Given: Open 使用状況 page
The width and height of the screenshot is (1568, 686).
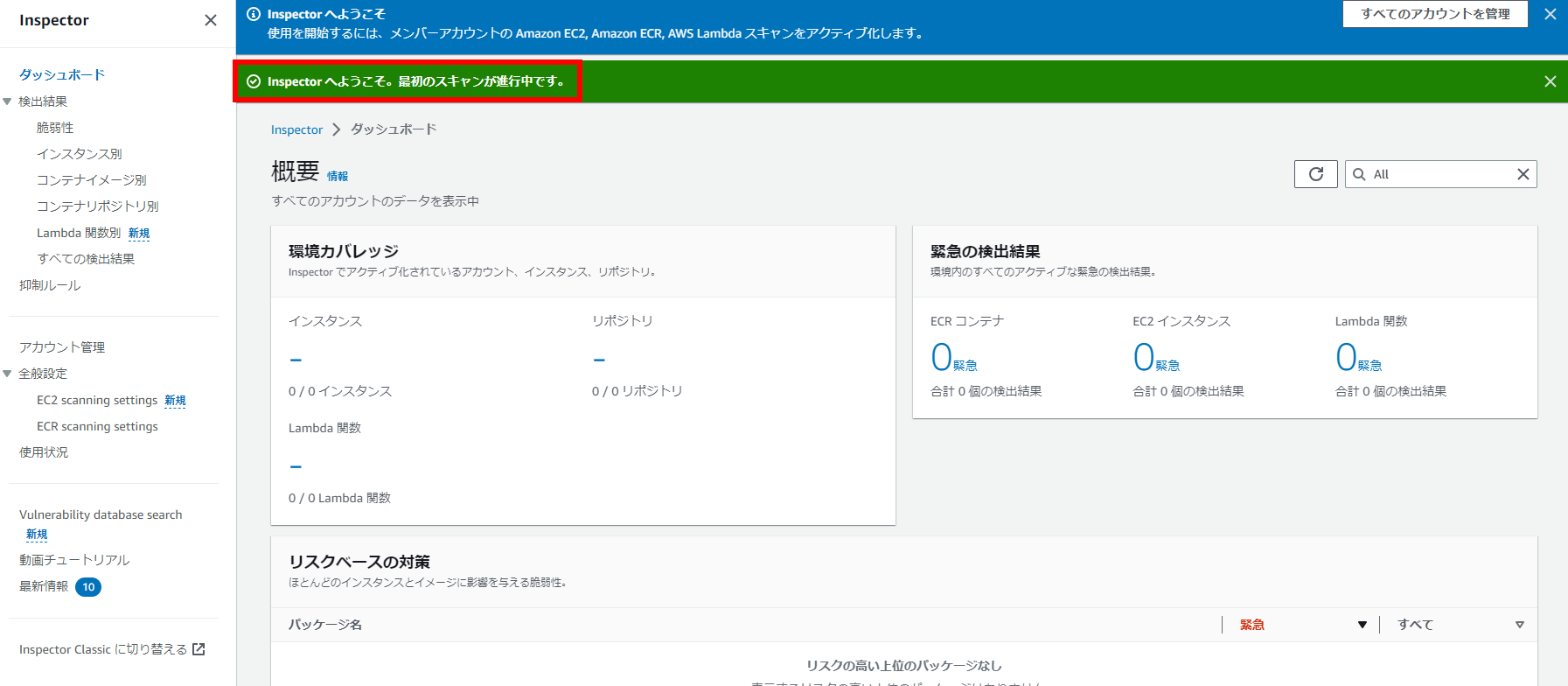Looking at the screenshot, I should click(x=44, y=452).
